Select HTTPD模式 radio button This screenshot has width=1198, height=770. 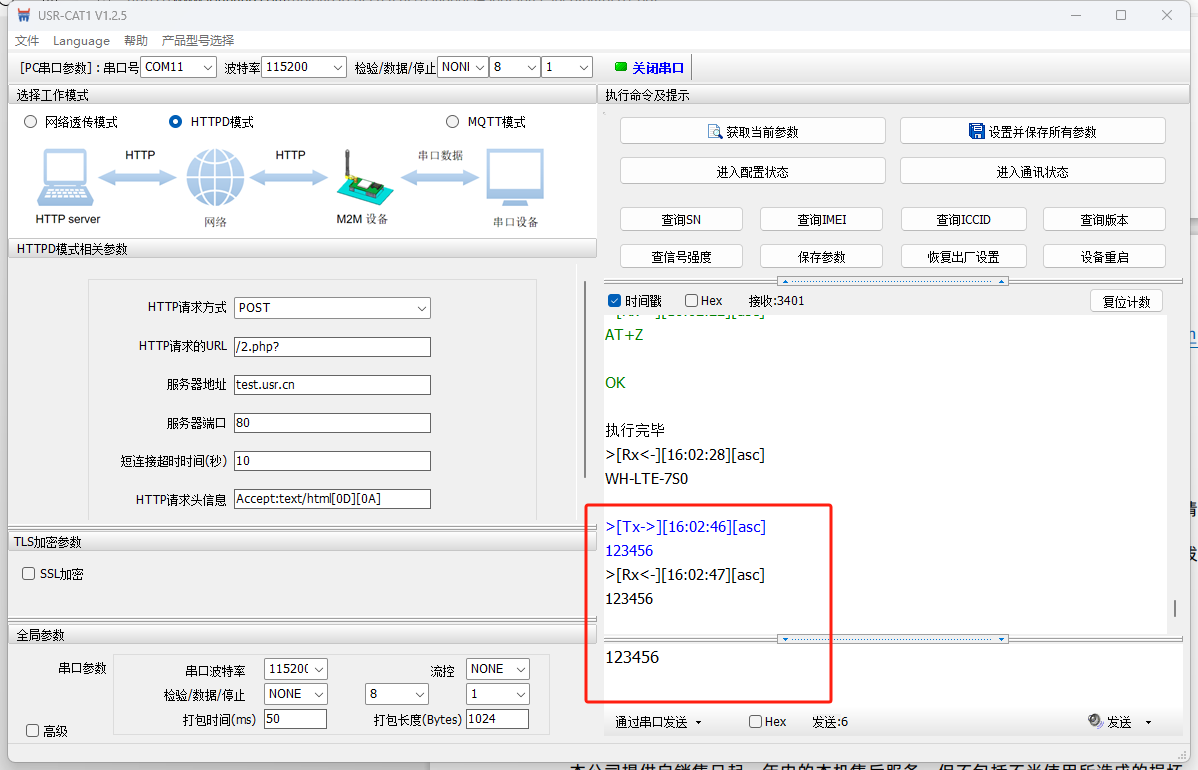(x=176, y=121)
